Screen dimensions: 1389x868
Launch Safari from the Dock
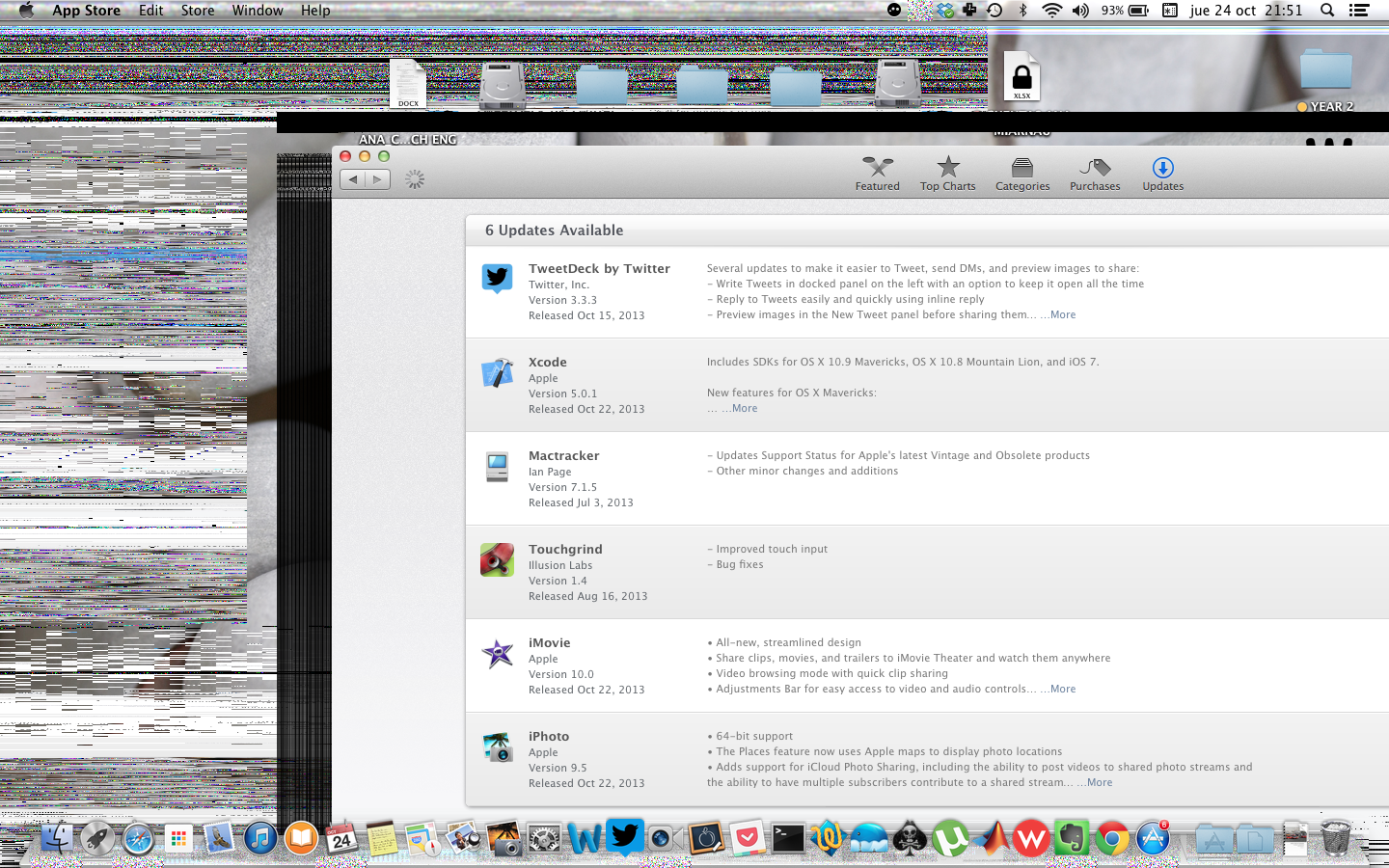(138, 838)
